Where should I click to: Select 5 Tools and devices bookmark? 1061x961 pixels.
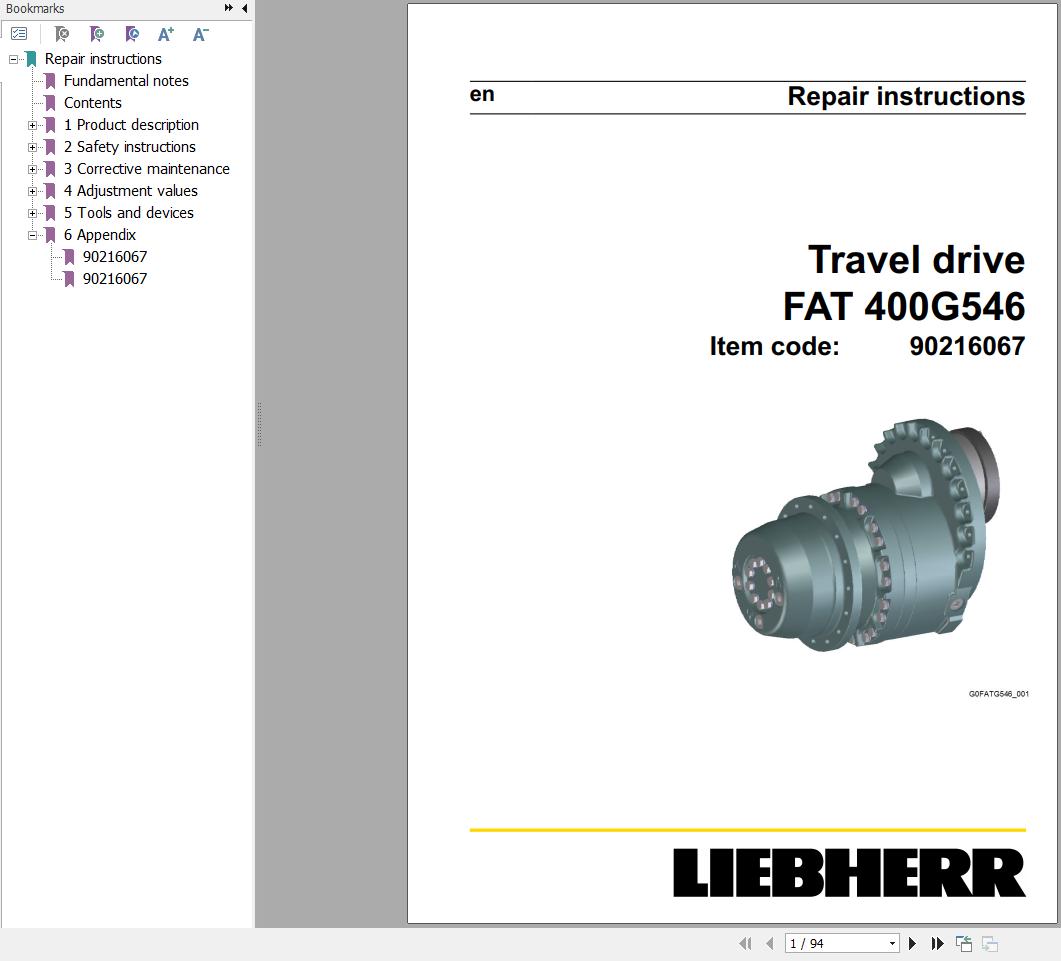pyautogui.click(x=129, y=213)
